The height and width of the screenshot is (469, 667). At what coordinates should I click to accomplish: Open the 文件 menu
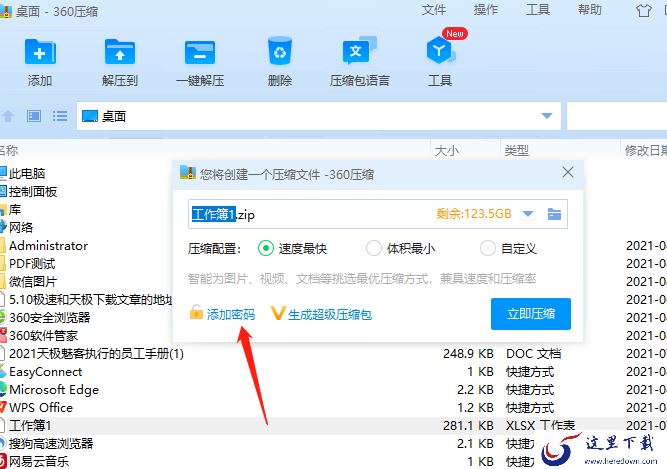434,10
